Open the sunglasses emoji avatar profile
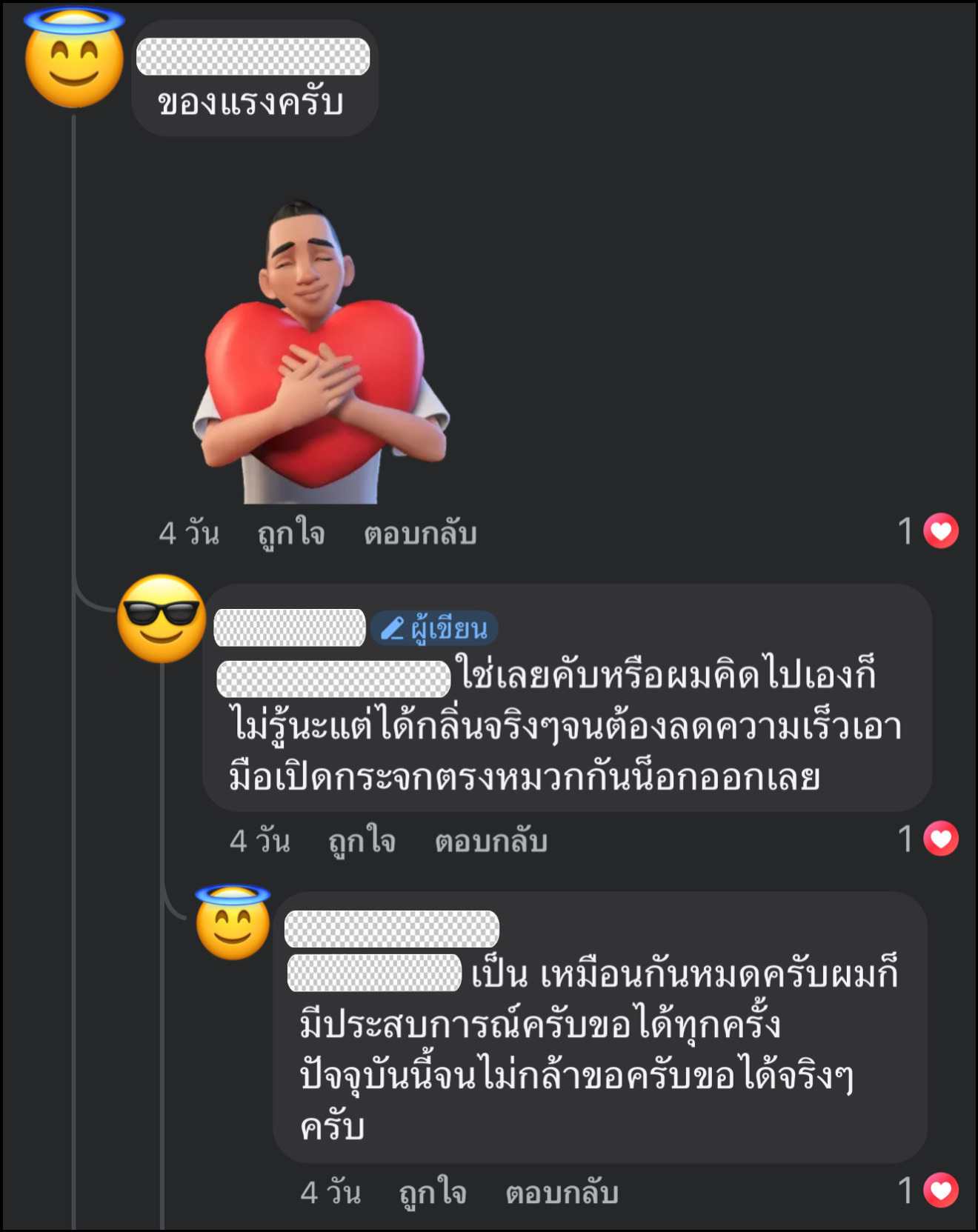The width and height of the screenshot is (978, 1232). pos(162,619)
